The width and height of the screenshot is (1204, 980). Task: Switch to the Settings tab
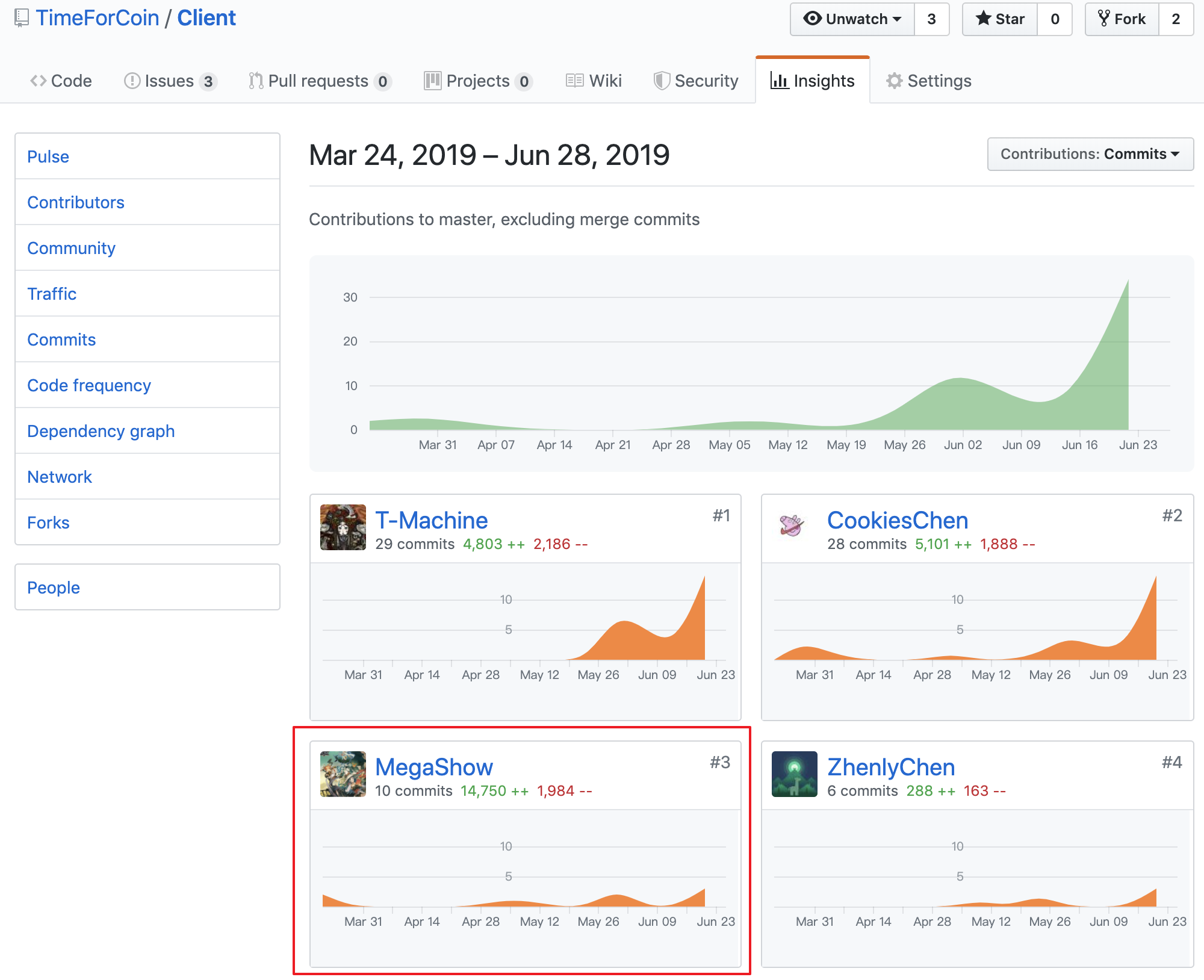[929, 81]
